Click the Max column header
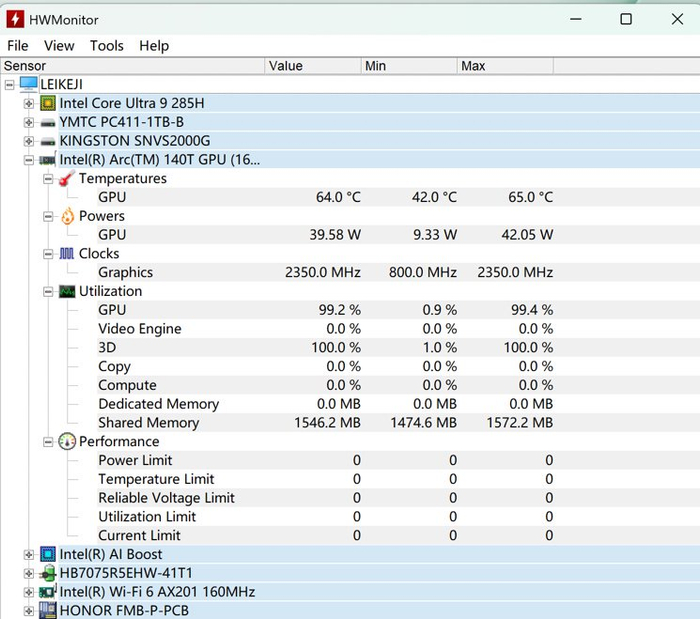The height and width of the screenshot is (619, 700). tap(473, 66)
